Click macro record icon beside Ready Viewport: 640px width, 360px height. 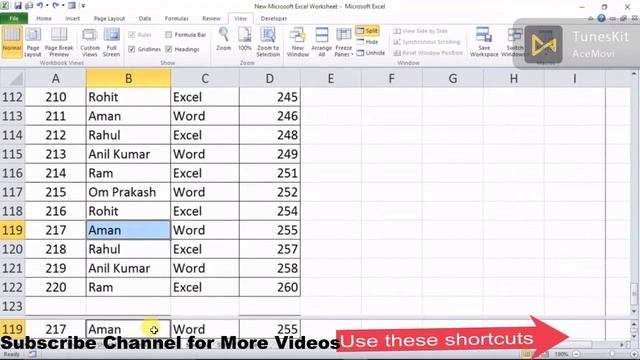point(32,354)
